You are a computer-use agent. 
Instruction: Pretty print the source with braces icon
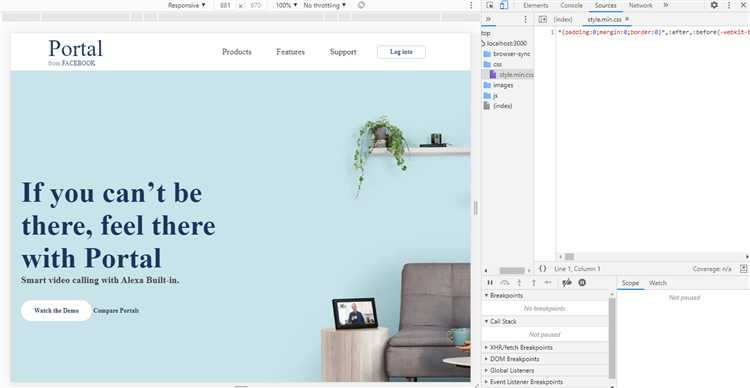[542, 269]
